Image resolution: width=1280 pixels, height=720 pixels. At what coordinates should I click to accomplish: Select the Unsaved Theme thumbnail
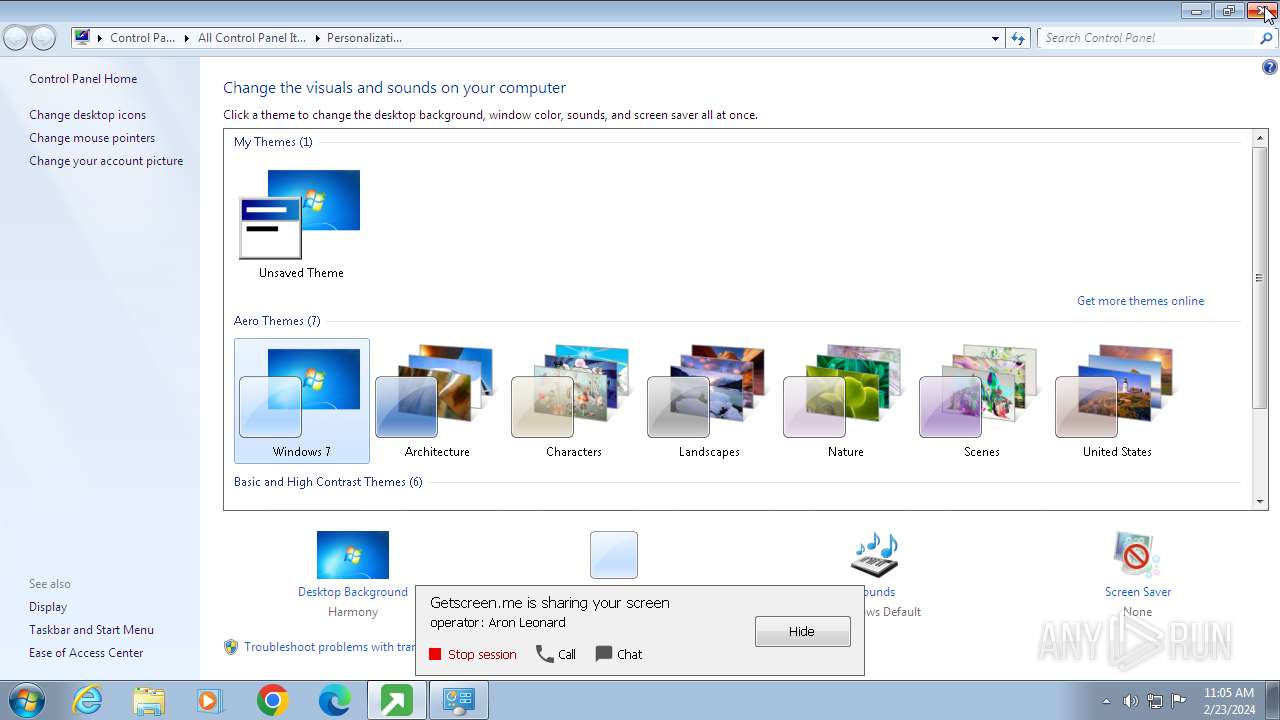pos(301,222)
